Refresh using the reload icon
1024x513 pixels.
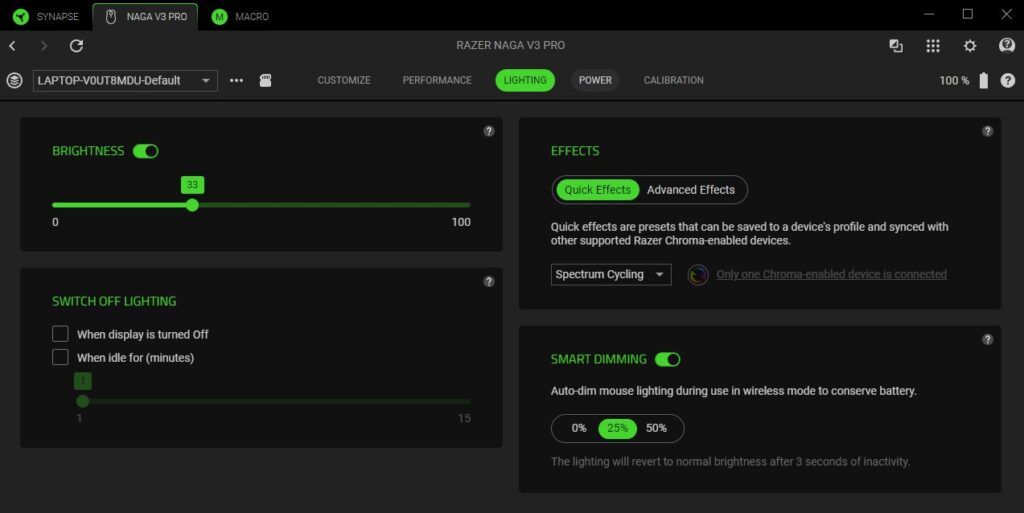[x=76, y=46]
